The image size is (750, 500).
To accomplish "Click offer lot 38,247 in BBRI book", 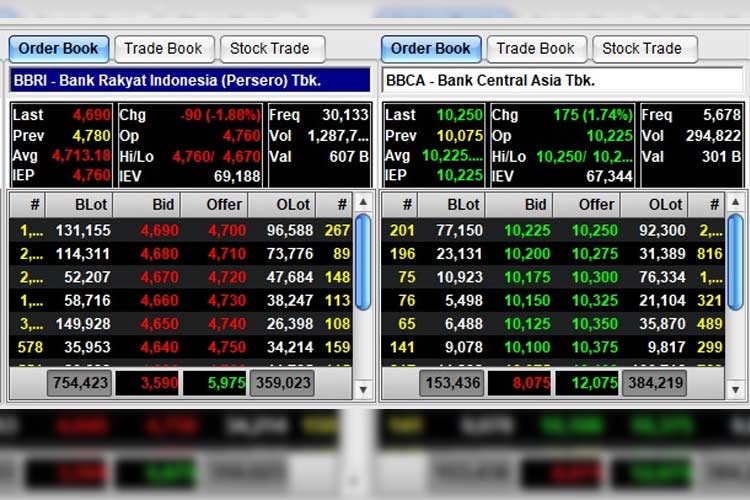I will pos(290,300).
